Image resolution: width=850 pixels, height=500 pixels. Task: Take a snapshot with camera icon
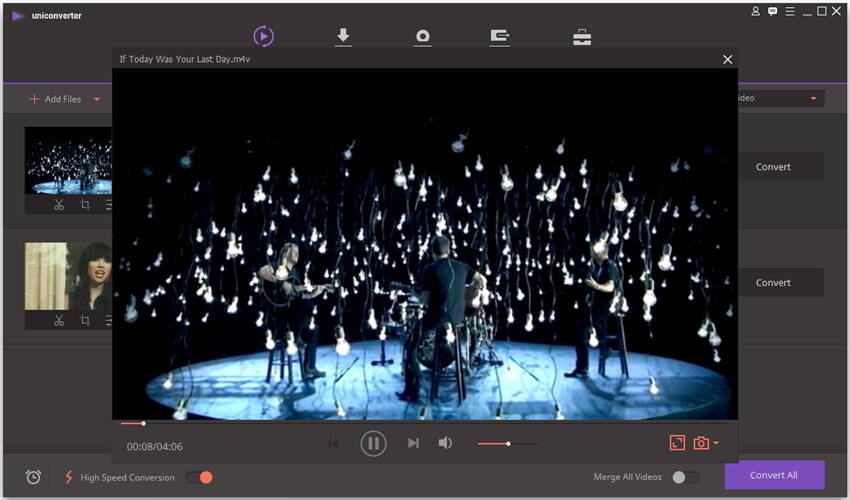(x=701, y=443)
